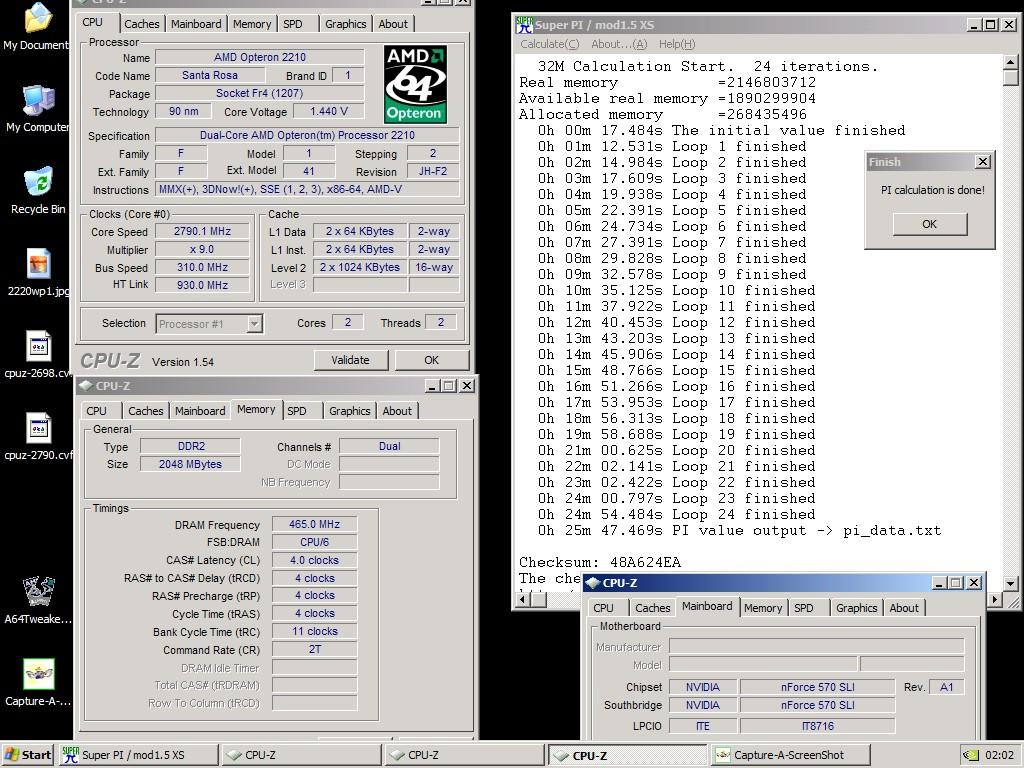Click the LPCIO IT8716 field
Image resolution: width=1024 pixels, height=768 pixels.
818,726
